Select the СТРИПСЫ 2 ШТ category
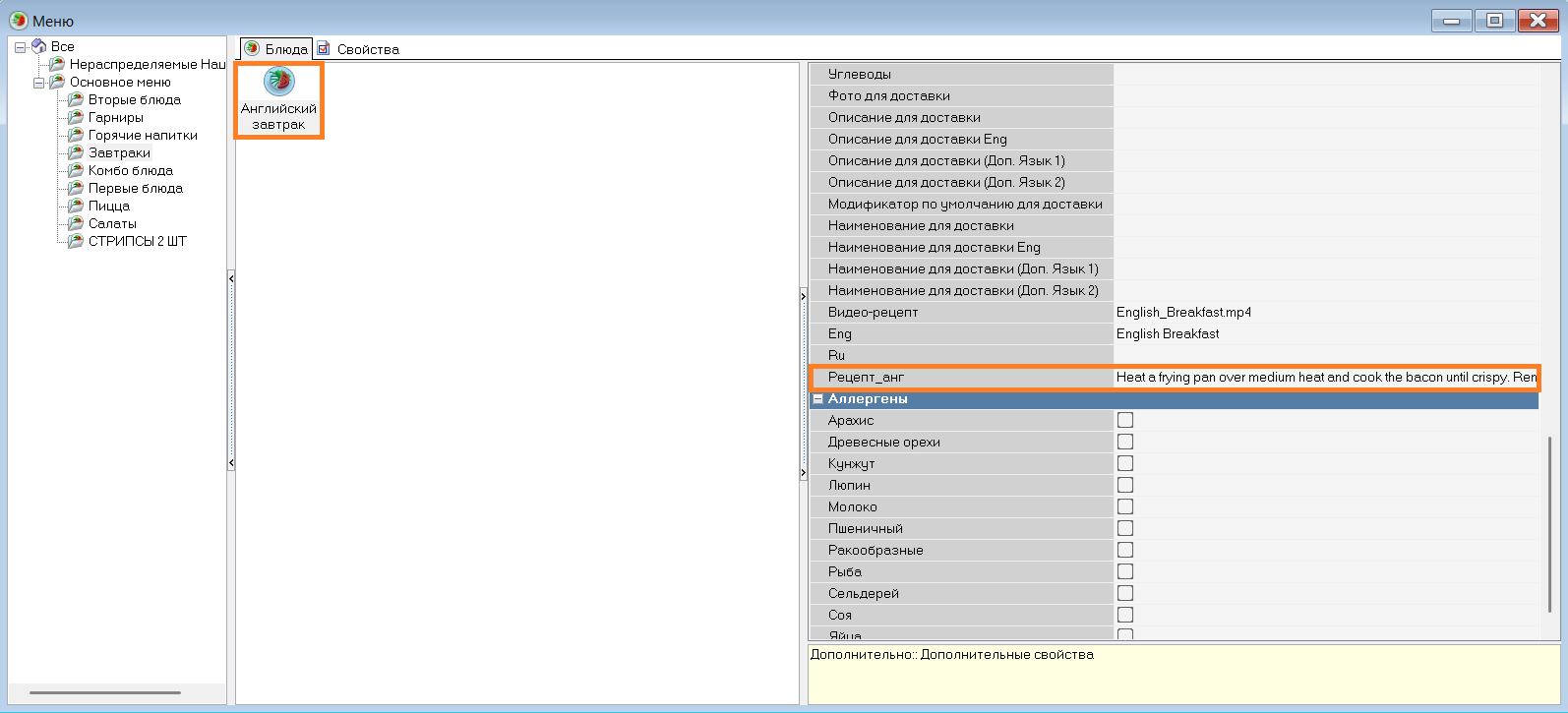1568x713 pixels. pos(137,241)
